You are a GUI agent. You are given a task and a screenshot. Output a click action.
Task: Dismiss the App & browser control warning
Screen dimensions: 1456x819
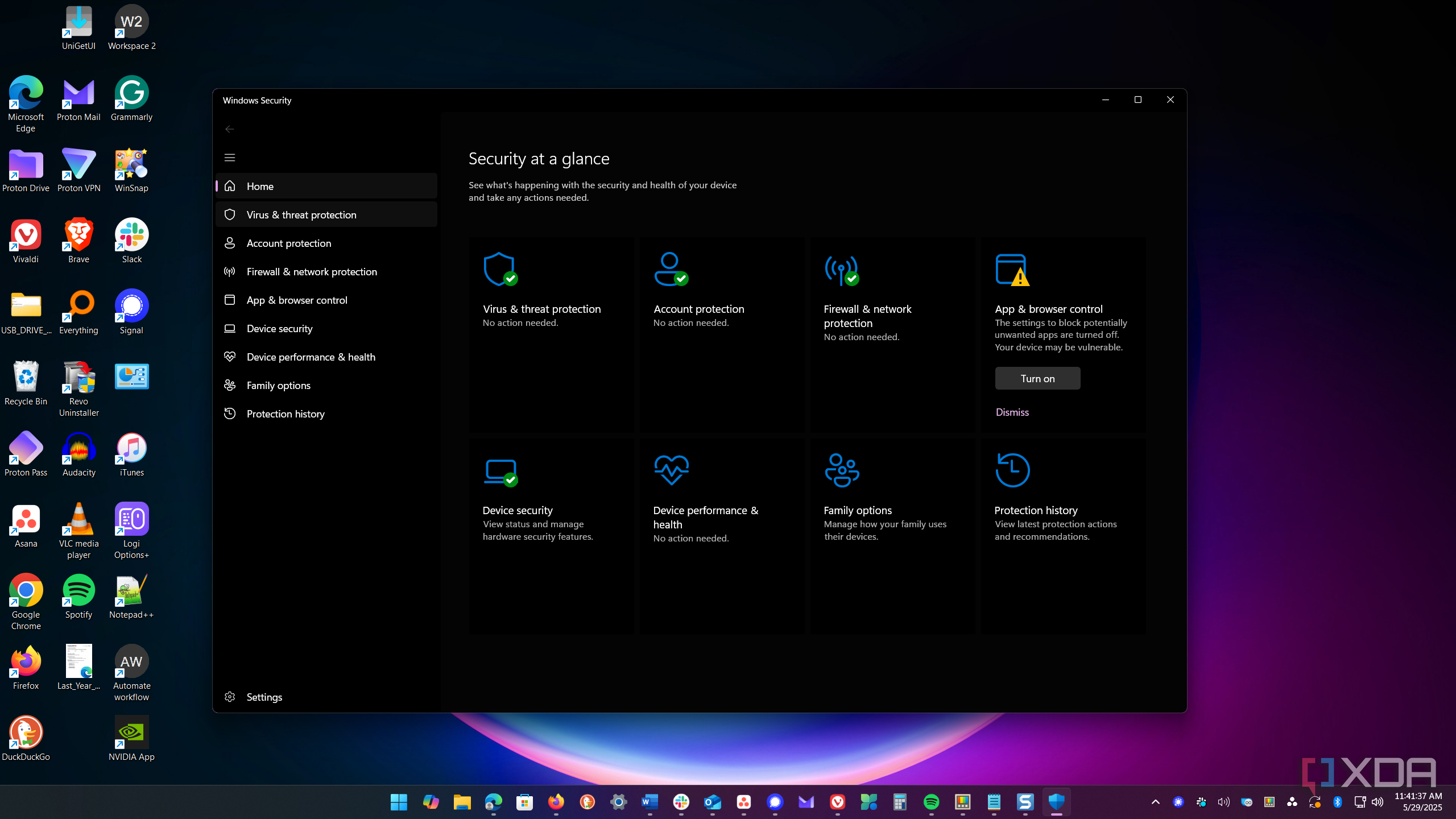1012,412
